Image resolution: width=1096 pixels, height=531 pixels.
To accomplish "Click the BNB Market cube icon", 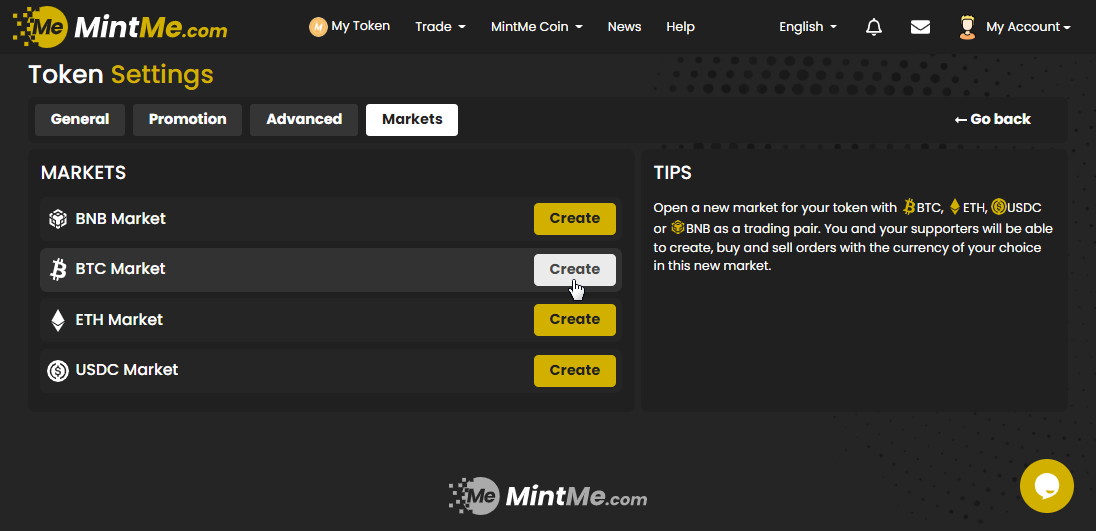I will click(x=58, y=219).
